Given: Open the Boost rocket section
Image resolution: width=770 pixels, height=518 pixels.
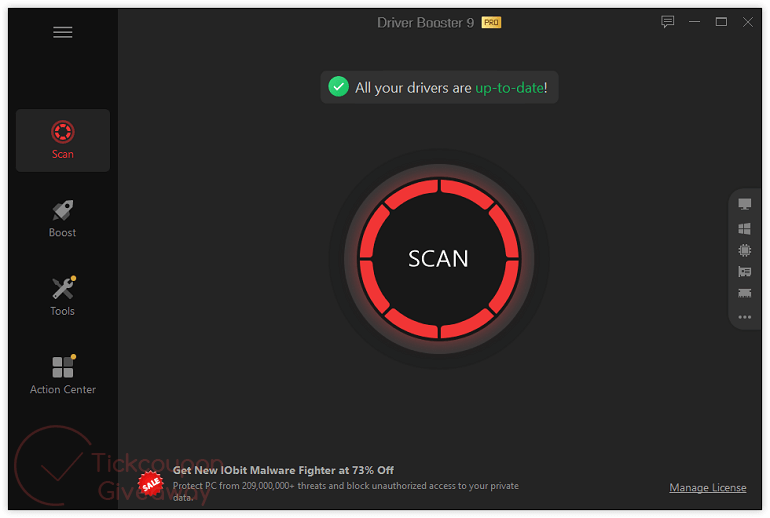Looking at the screenshot, I should pyautogui.click(x=62, y=218).
